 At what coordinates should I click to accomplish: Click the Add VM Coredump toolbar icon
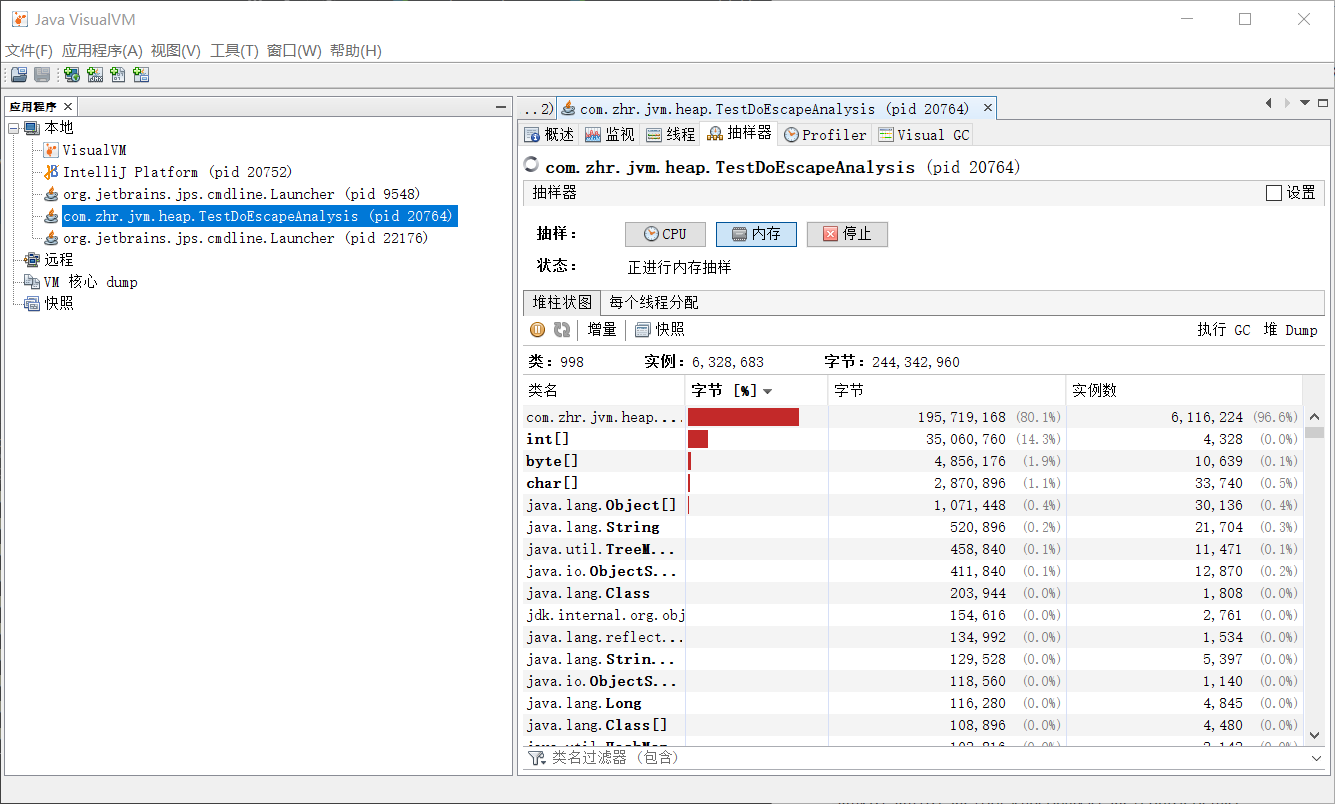coord(118,75)
